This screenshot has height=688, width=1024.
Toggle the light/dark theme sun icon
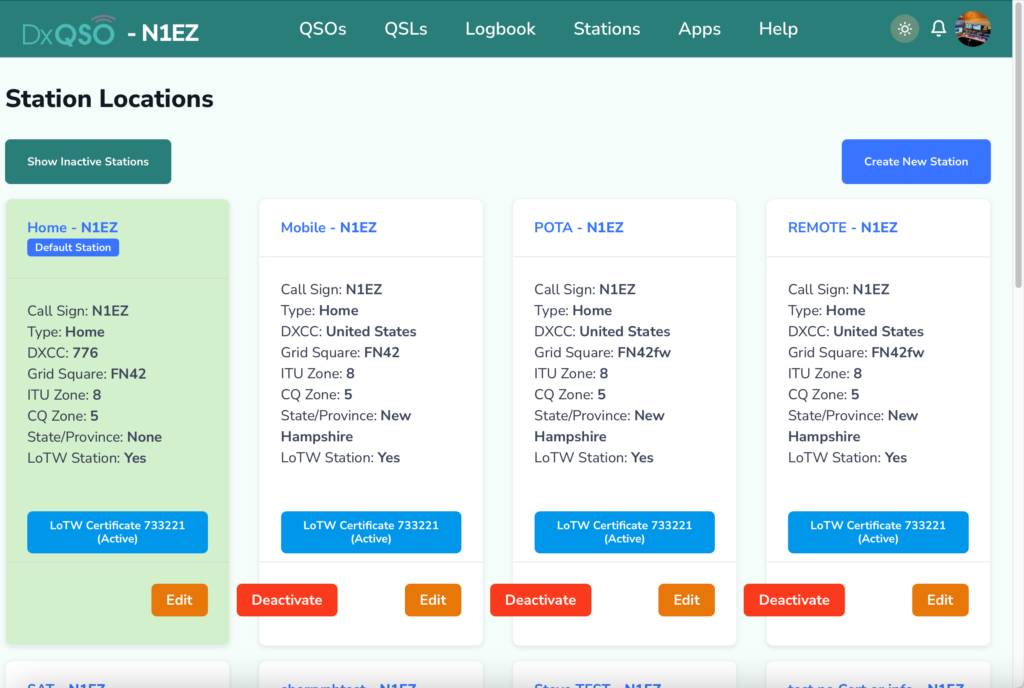click(904, 29)
